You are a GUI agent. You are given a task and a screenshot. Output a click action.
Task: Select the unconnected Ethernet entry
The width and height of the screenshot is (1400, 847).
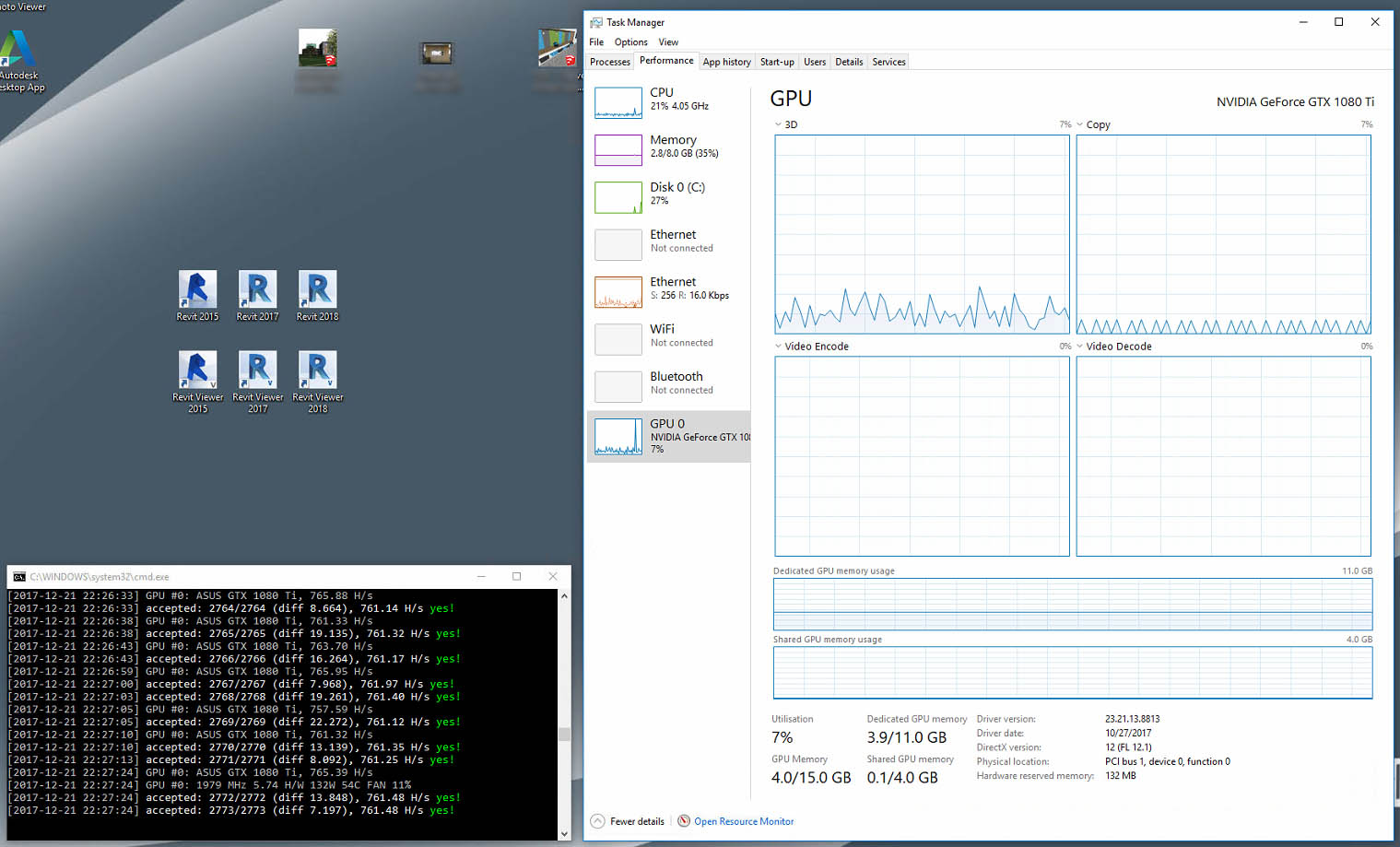pyautogui.click(x=668, y=244)
